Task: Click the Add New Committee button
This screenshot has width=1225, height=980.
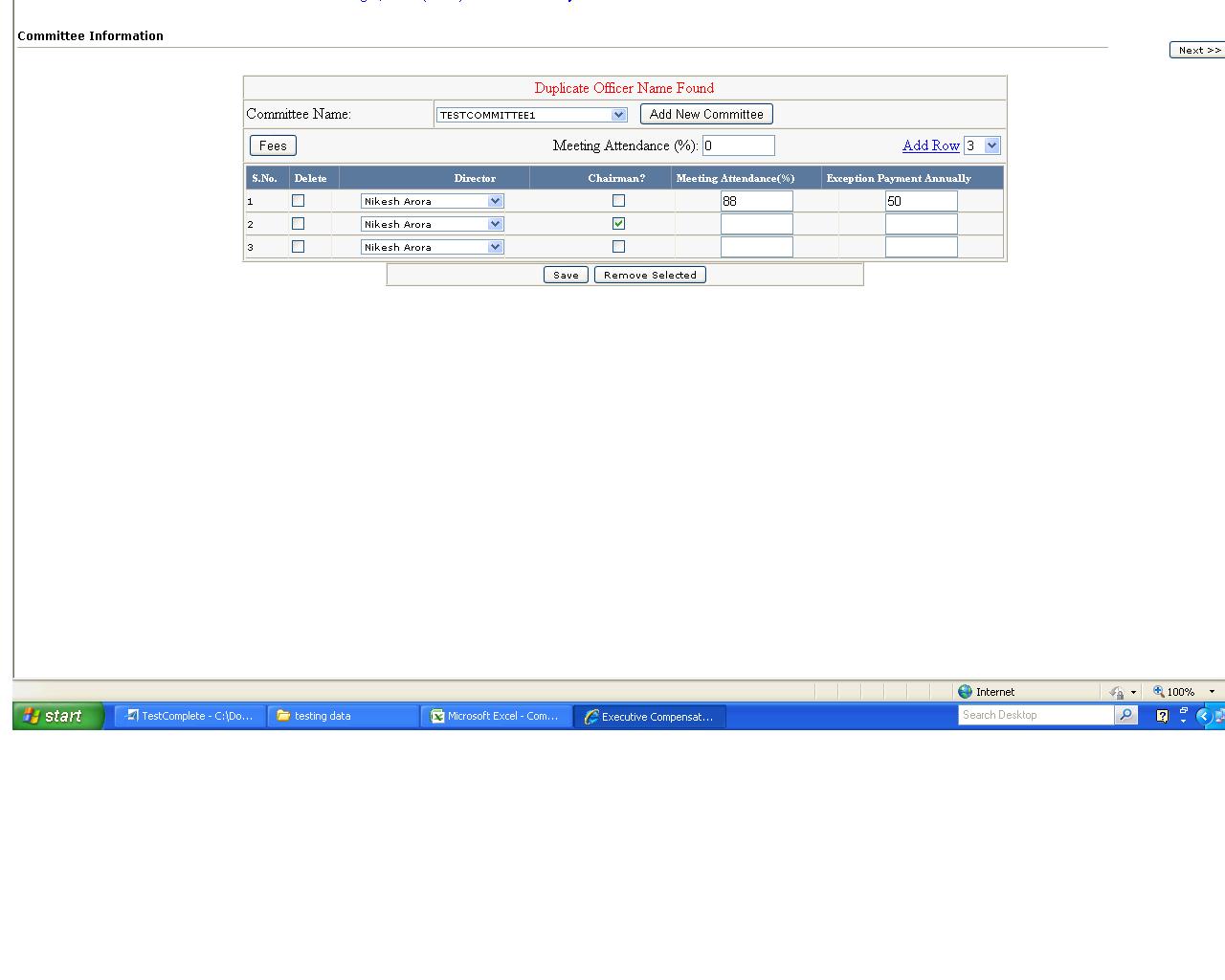Action: tap(706, 114)
